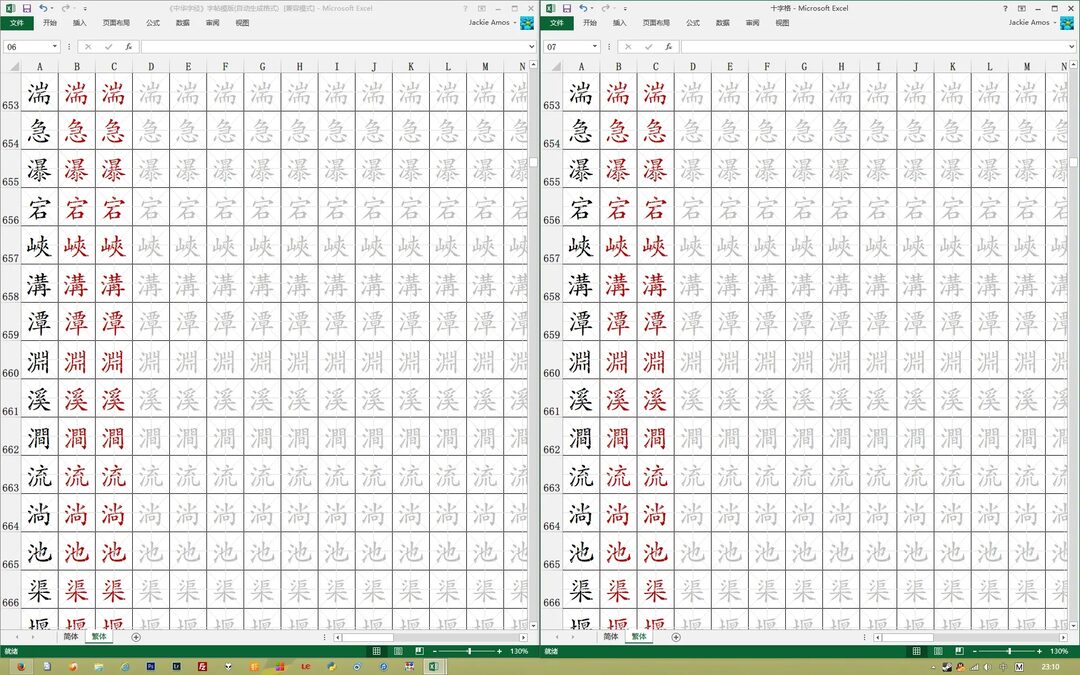Switch left window to Page Layout view
This screenshot has width=1080, height=675.
coord(396,651)
